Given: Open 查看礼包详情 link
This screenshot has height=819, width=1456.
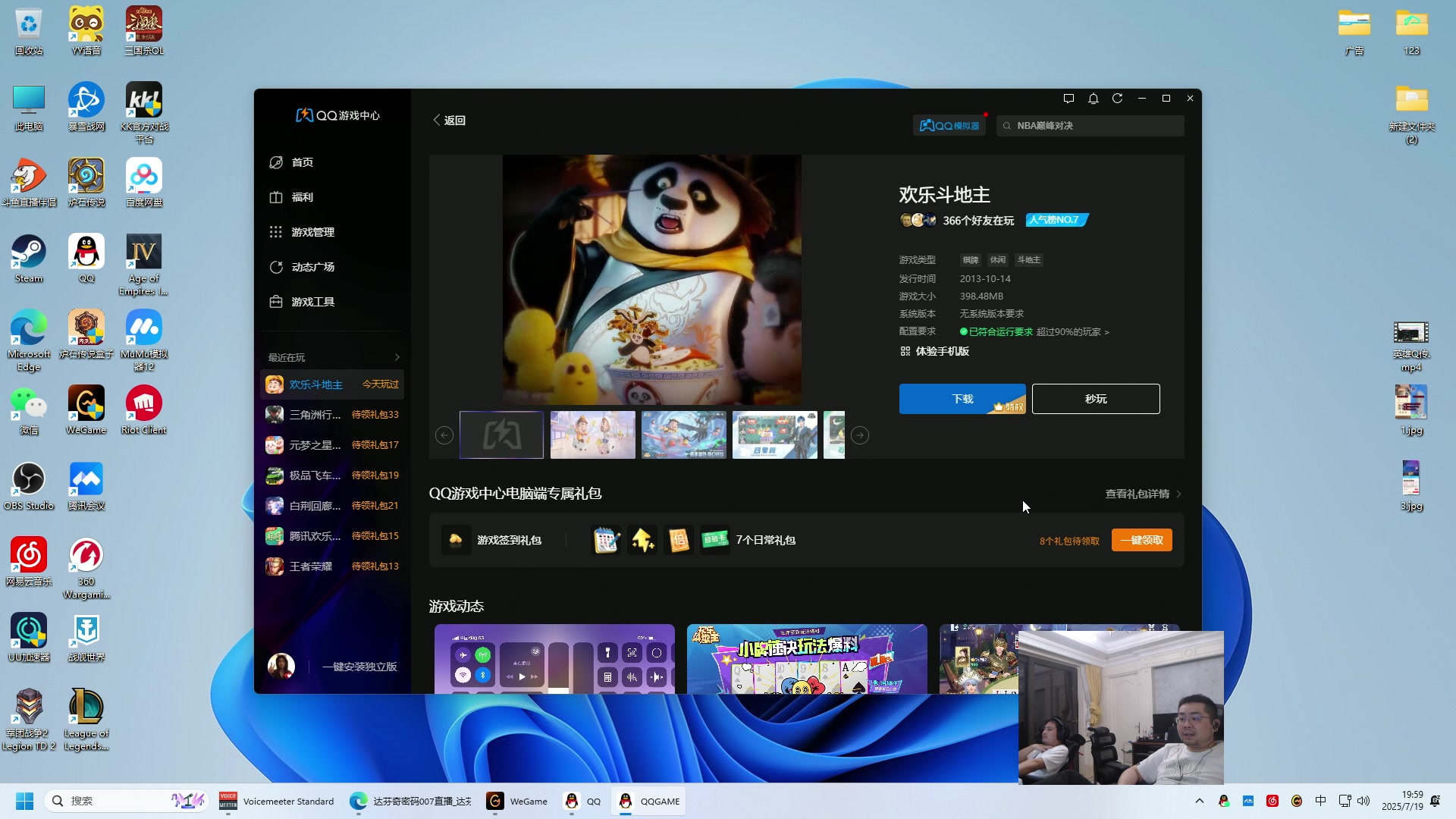Looking at the screenshot, I should [x=1143, y=494].
